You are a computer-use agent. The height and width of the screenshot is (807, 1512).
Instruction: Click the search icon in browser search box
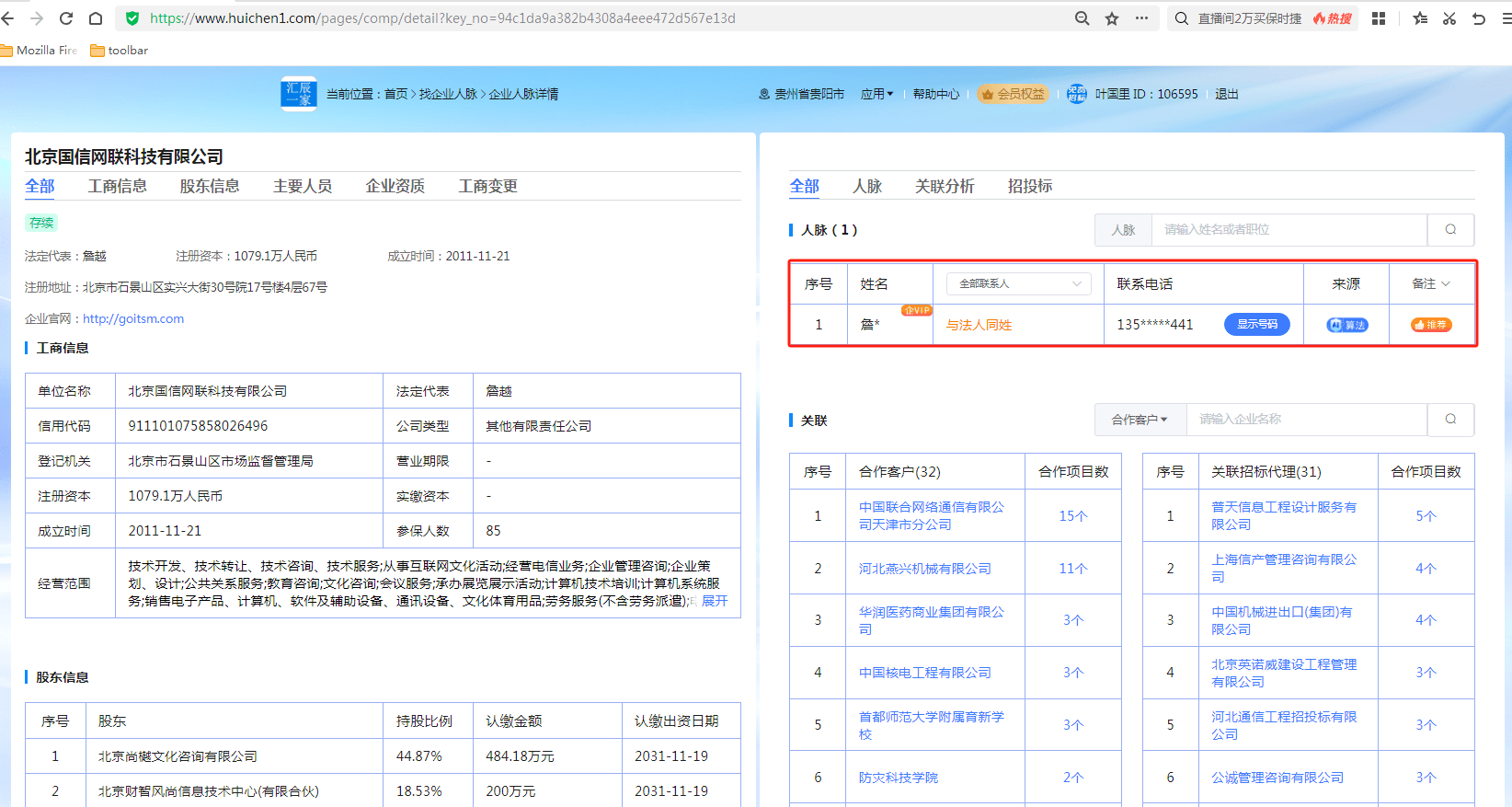(x=1182, y=18)
